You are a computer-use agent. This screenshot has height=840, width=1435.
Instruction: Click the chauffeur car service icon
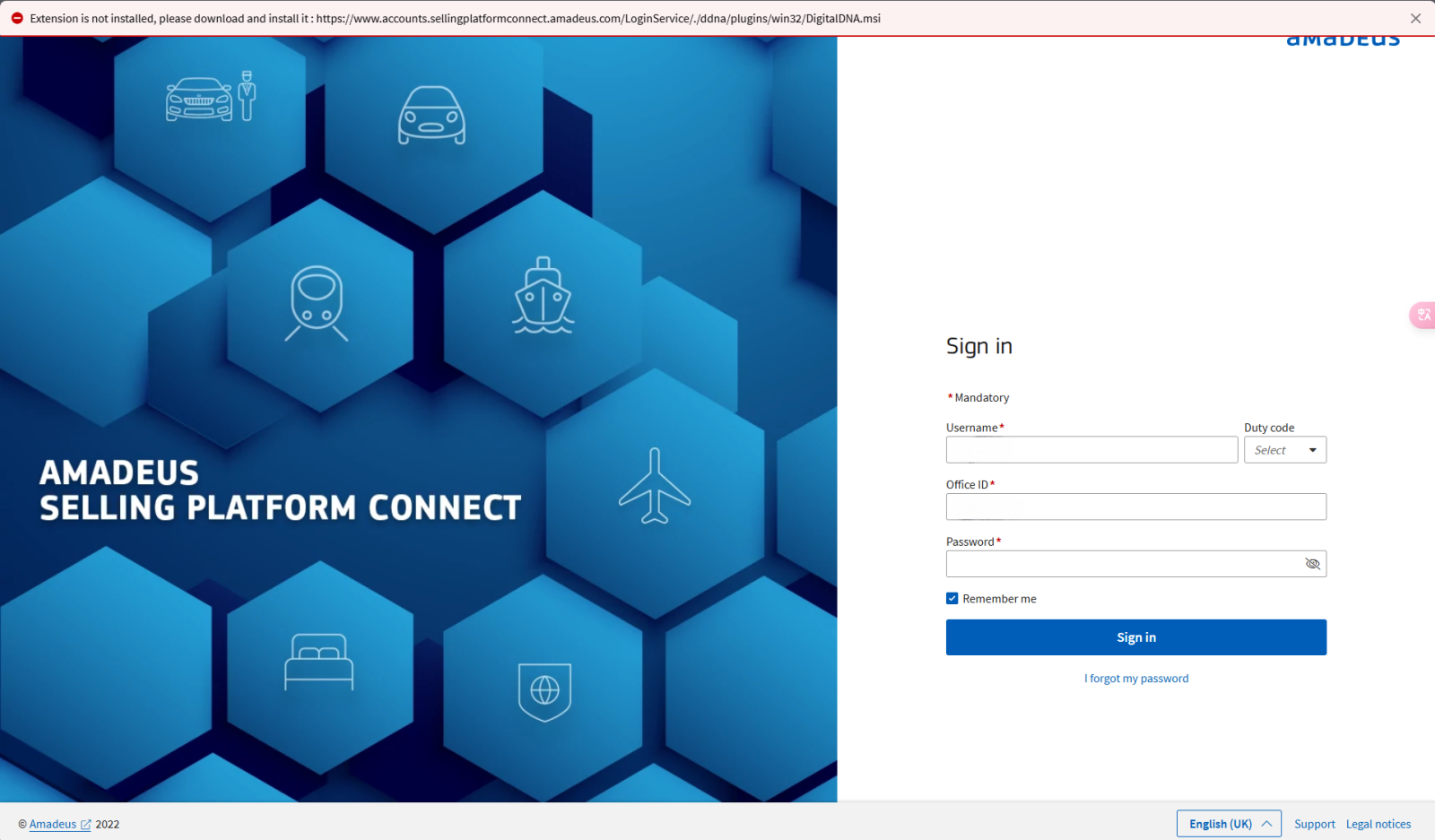[211, 97]
